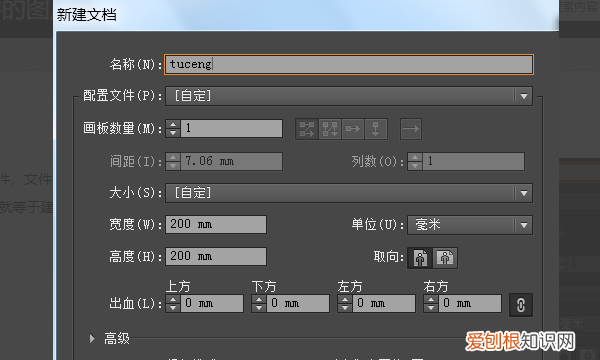Open the 单位 units dropdown
This screenshot has width=600, height=360.
coord(470,225)
